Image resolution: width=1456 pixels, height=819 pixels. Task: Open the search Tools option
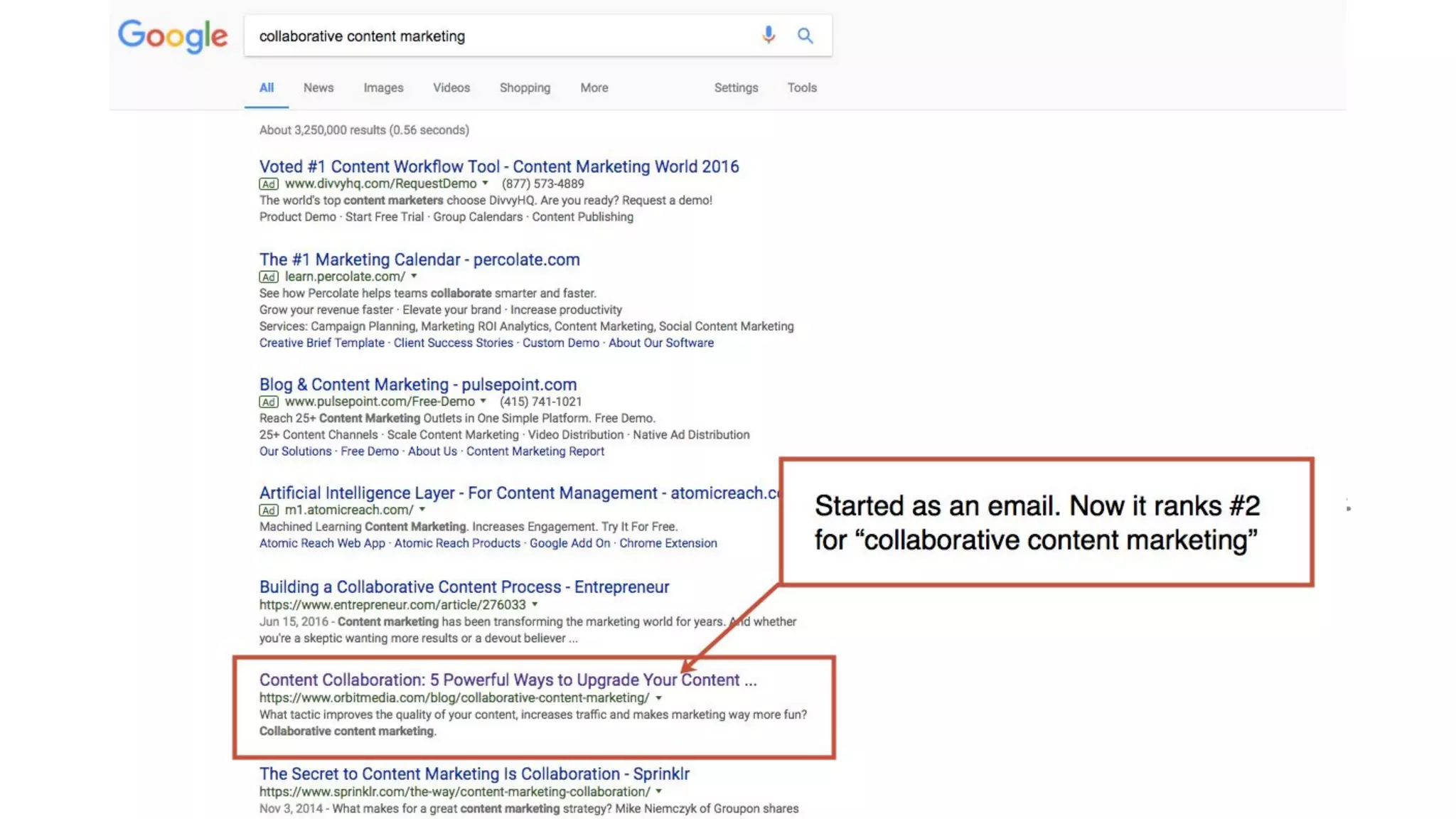click(801, 87)
